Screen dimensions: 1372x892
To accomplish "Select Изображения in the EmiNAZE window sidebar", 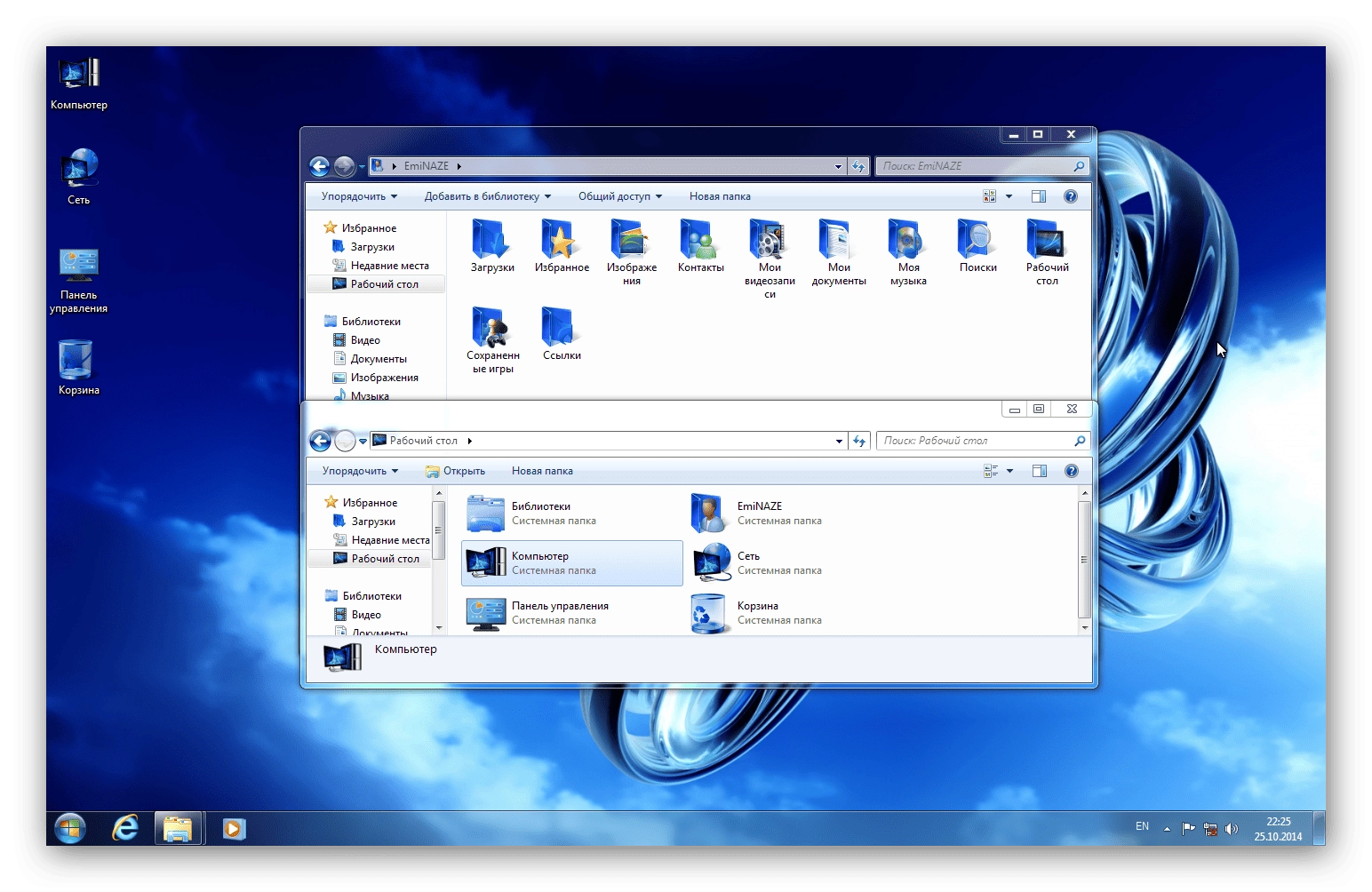I will click(x=375, y=378).
